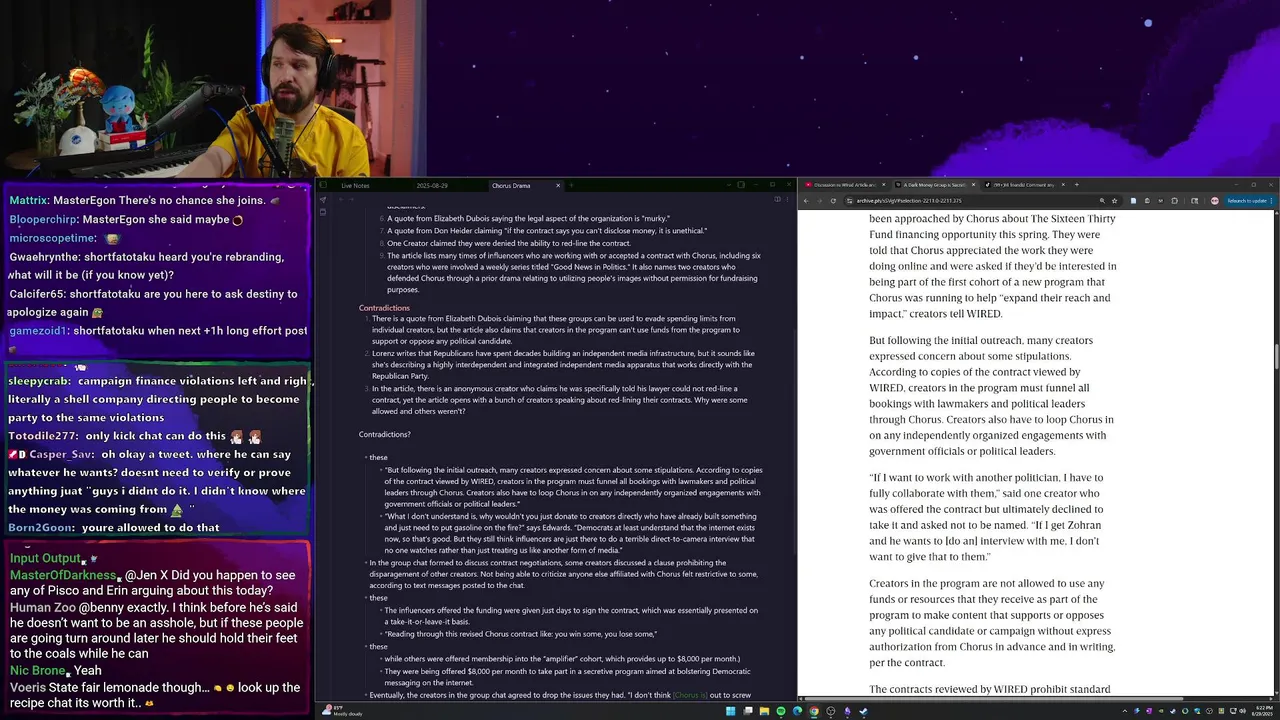Reload the archive.ph page

tap(834, 201)
